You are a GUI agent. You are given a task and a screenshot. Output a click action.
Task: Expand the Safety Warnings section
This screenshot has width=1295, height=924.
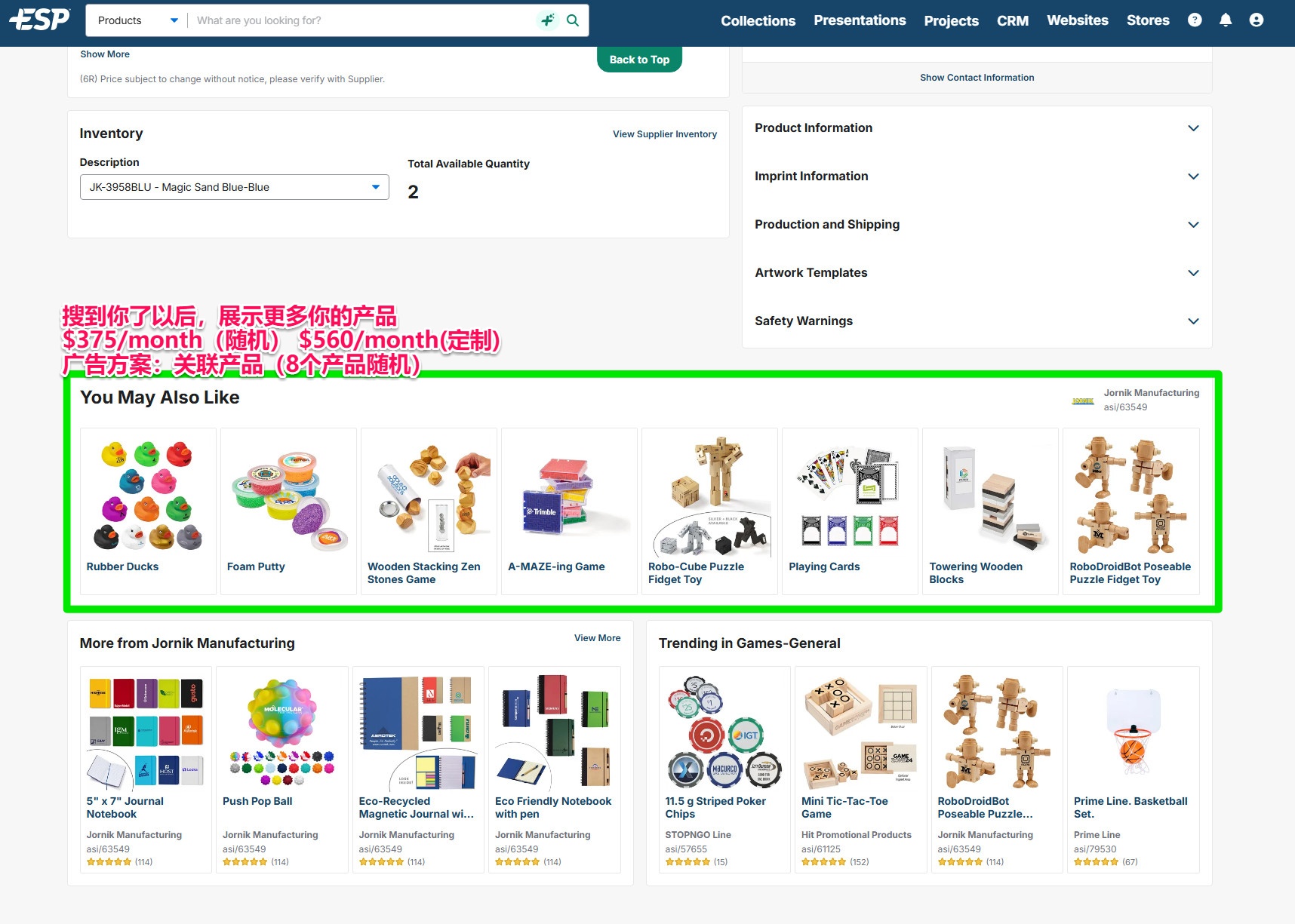click(x=977, y=321)
